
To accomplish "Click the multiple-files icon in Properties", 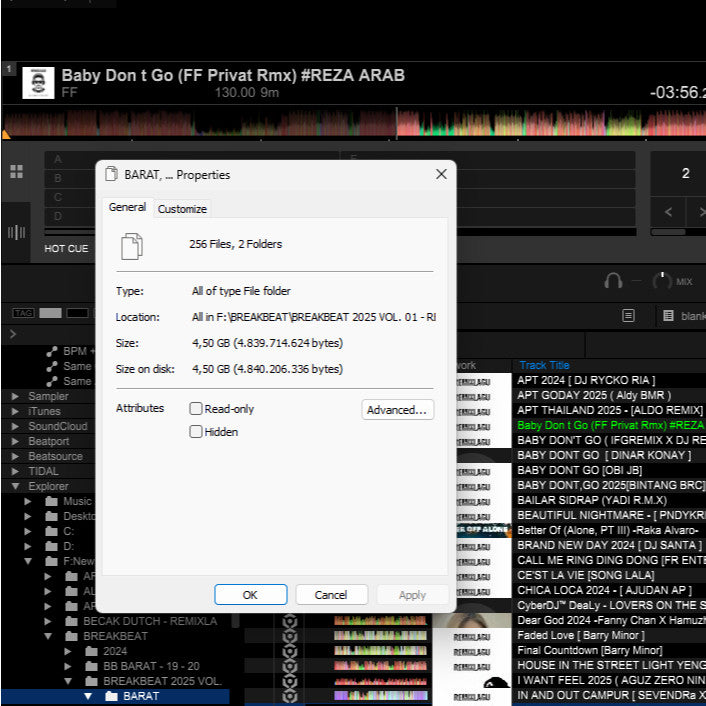I will [x=132, y=246].
